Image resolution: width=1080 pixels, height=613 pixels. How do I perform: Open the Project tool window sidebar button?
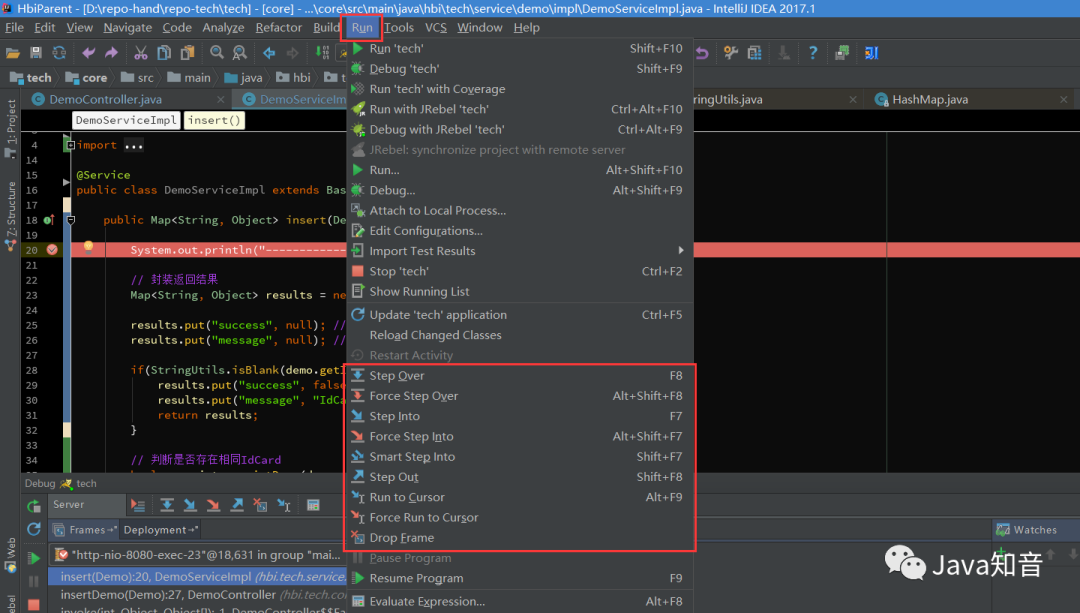10,127
